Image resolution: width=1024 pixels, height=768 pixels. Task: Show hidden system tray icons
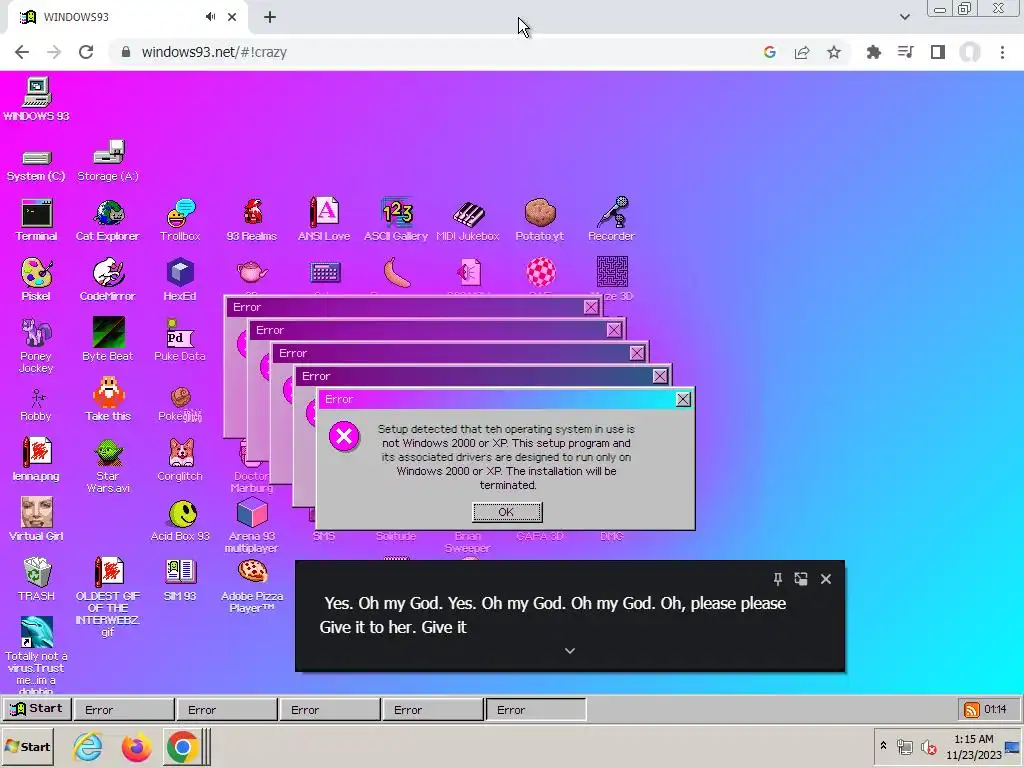[883, 746]
